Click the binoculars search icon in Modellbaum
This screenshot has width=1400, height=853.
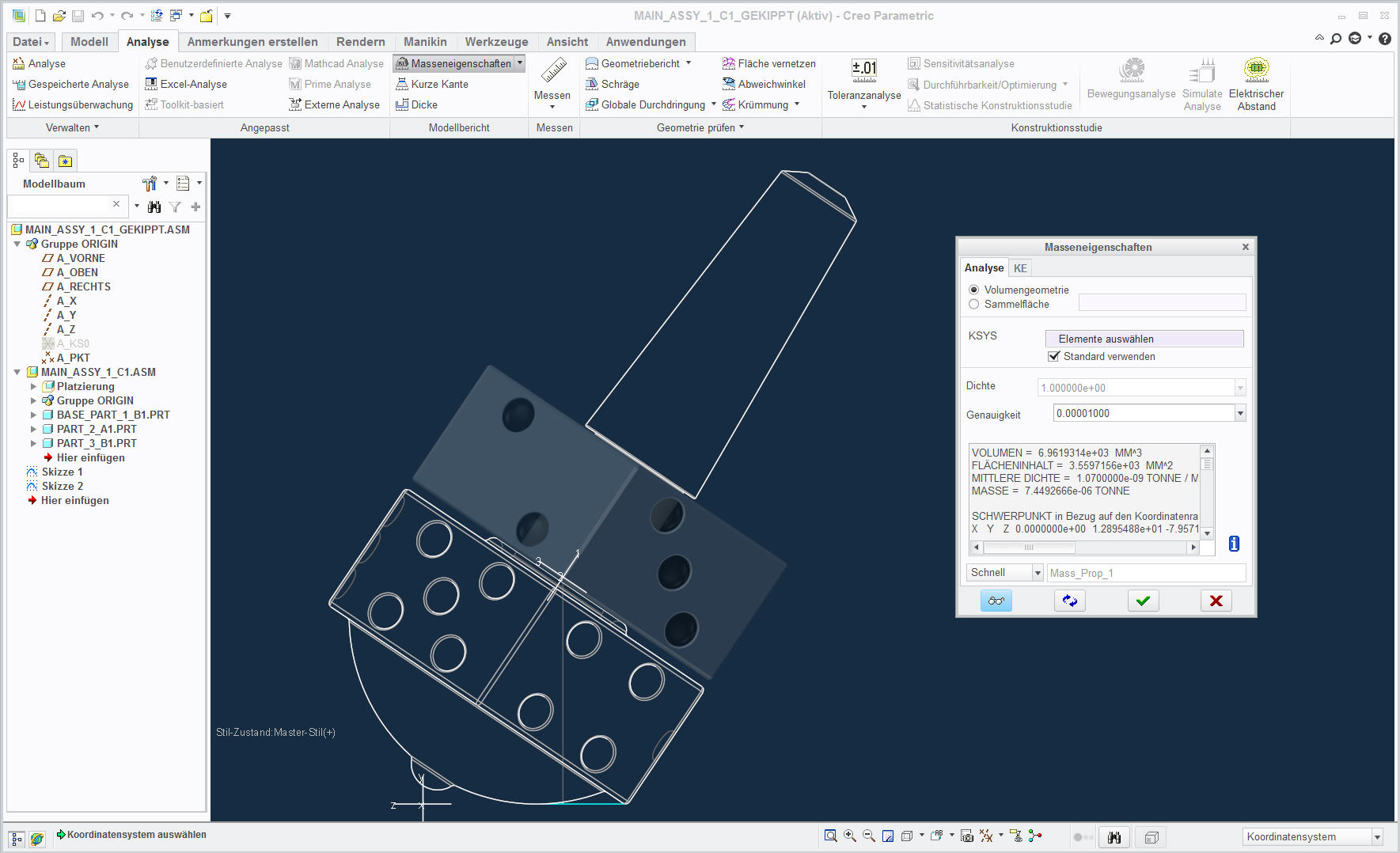click(154, 207)
